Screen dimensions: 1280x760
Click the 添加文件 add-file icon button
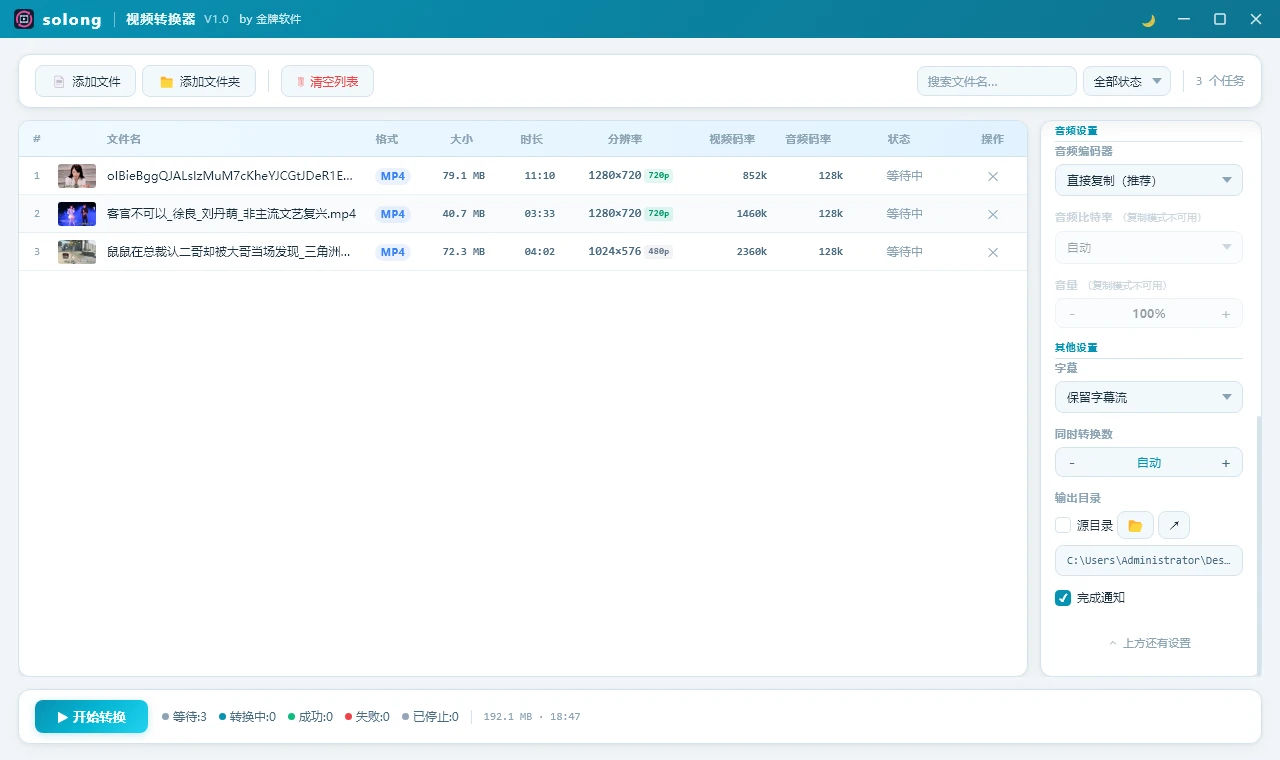pyautogui.click(x=60, y=81)
